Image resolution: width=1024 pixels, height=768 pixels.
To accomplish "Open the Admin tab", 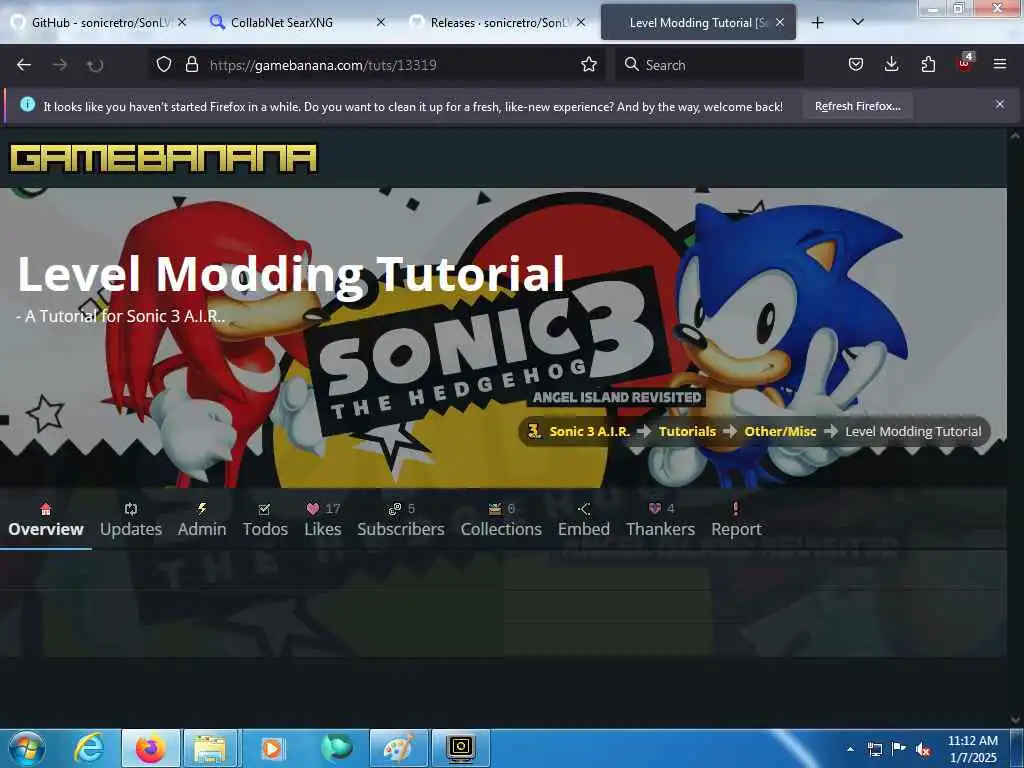I will pos(202,520).
